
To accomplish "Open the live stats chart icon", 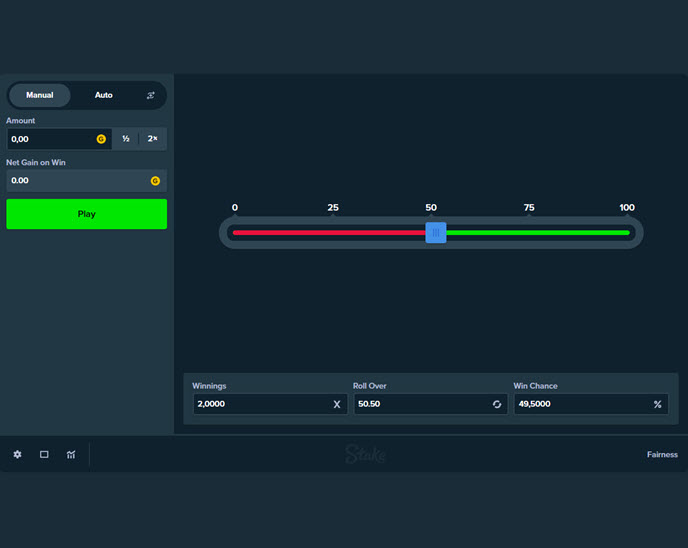I will click(x=71, y=454).
